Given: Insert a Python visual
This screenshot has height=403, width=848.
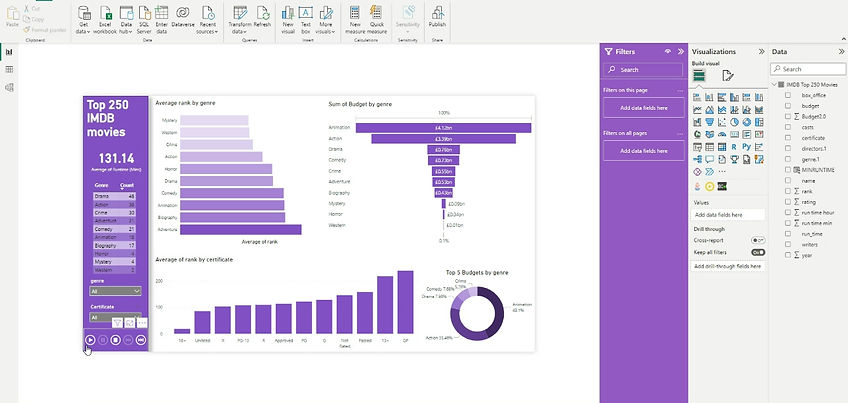Looking at the screenshot, I should click(747, 147).
